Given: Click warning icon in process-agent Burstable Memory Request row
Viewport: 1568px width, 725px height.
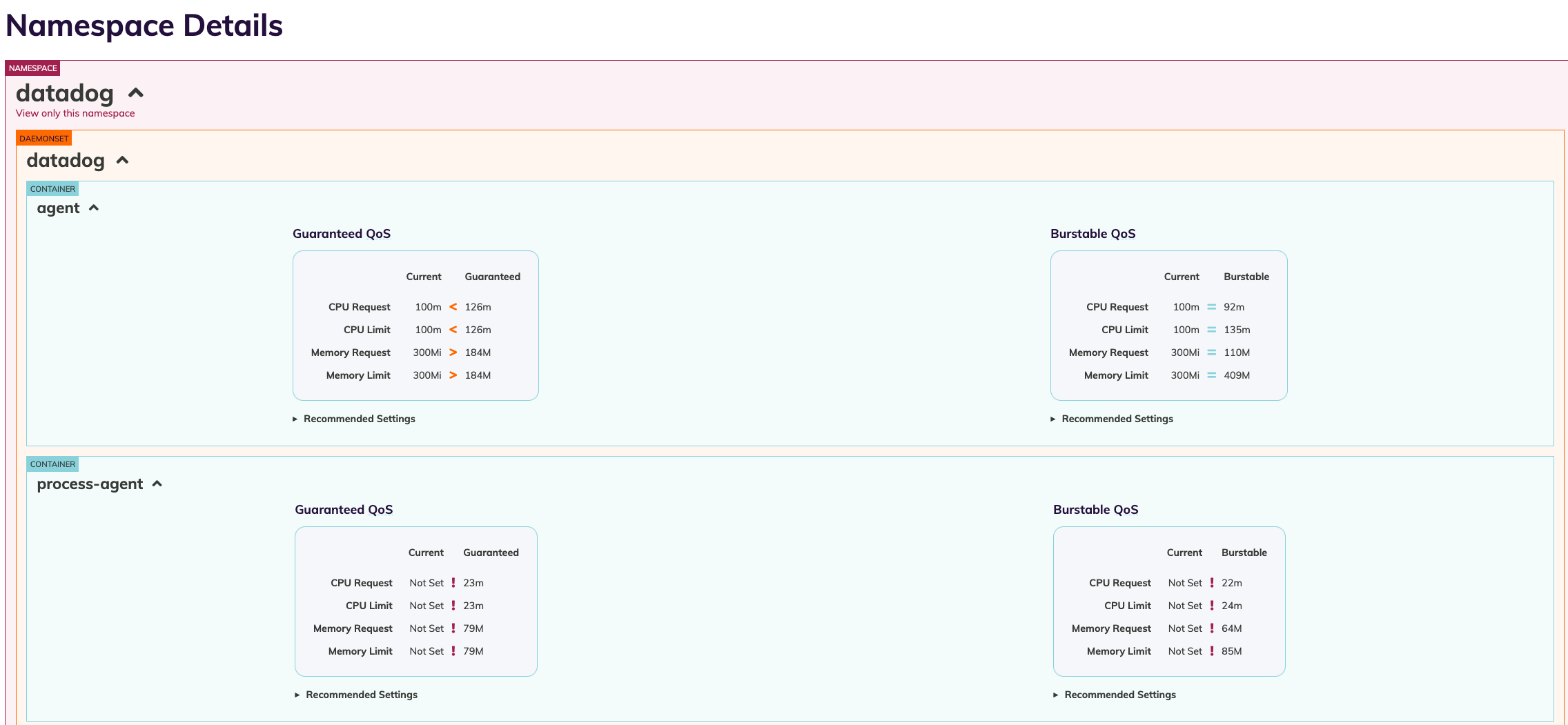Looking at the screenshot, I should tap(1212, 628).
